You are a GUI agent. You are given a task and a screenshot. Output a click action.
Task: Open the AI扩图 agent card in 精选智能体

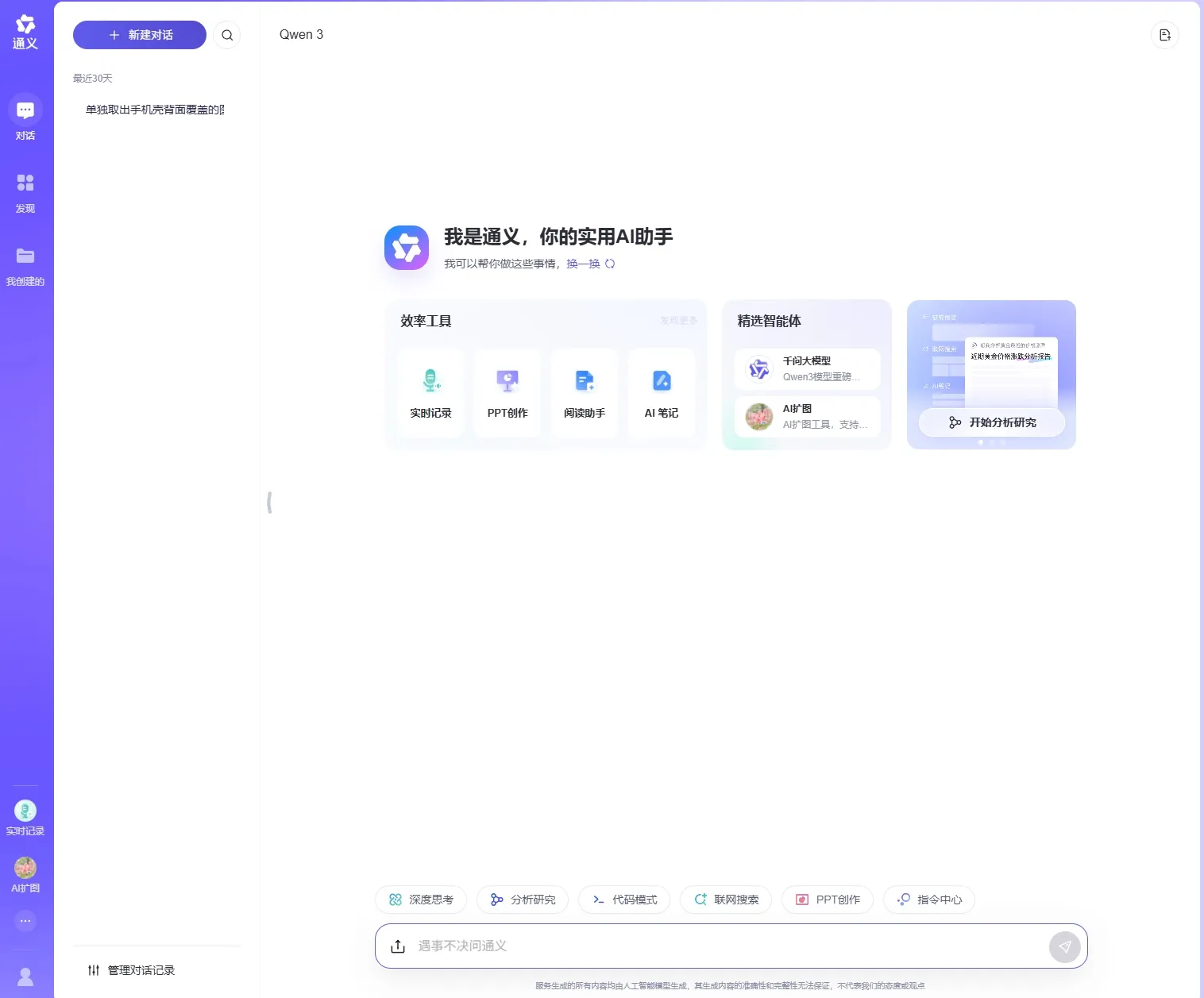[808, 417]
